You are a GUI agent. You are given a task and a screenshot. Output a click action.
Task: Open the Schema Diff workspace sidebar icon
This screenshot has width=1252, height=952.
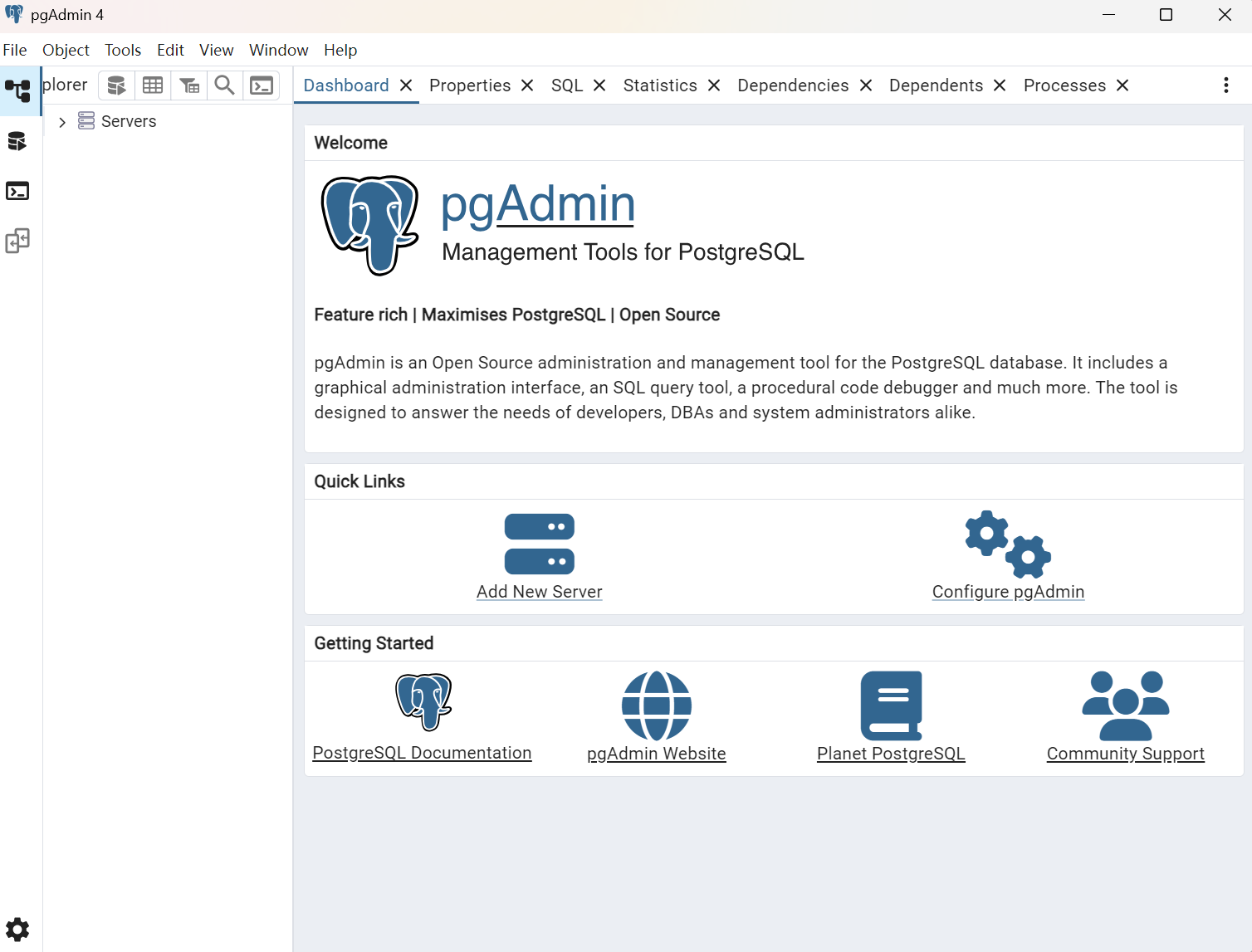pos(17,241)
